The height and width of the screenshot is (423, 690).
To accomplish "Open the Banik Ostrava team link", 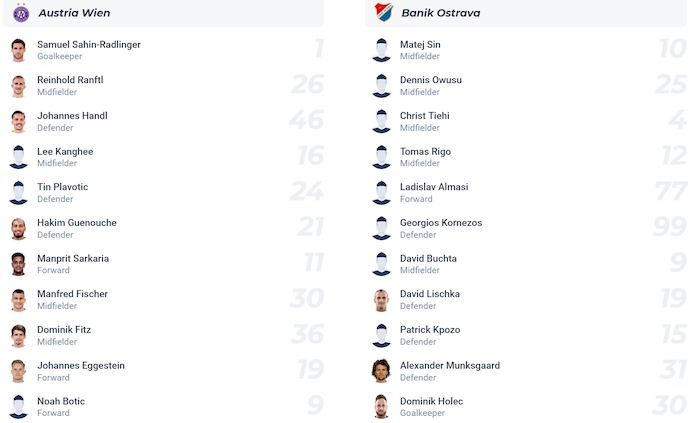I will (x=440, y=13).
